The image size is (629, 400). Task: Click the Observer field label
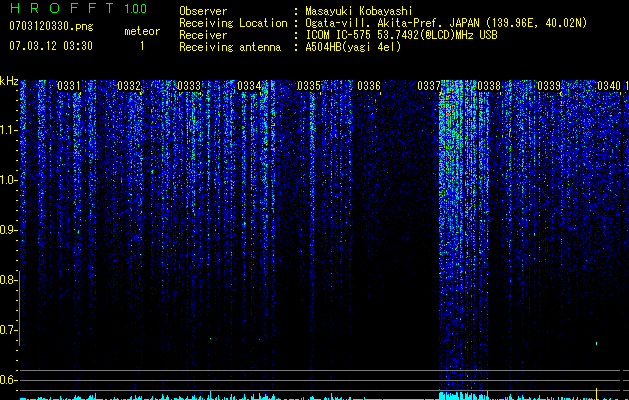(203, 11)
